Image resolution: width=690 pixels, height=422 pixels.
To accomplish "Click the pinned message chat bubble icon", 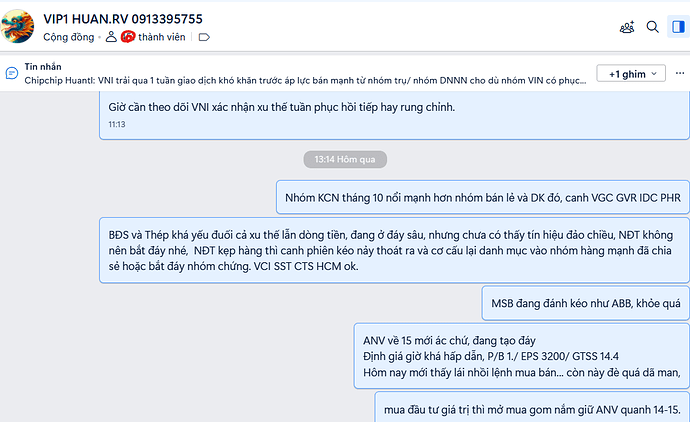I will 12,73.
